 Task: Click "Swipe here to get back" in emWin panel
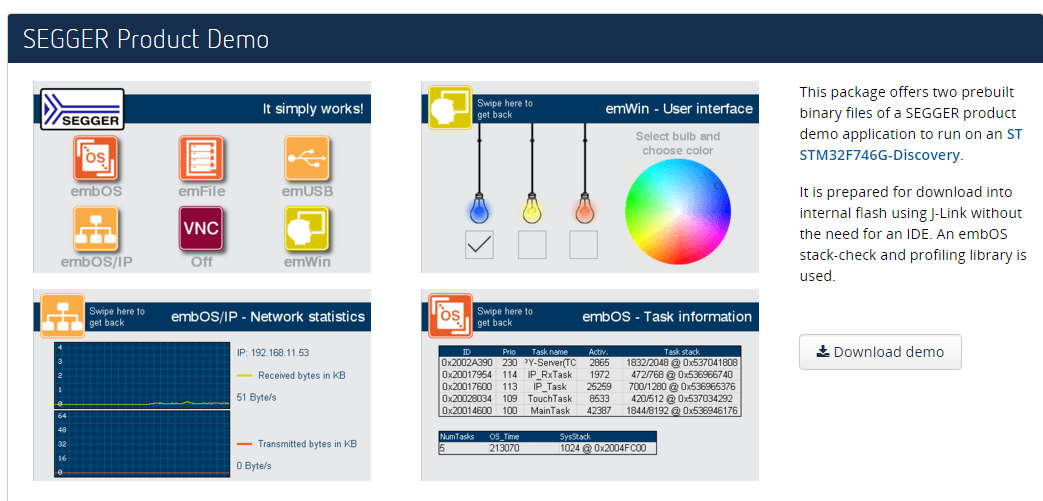click(x=505, y=109)
